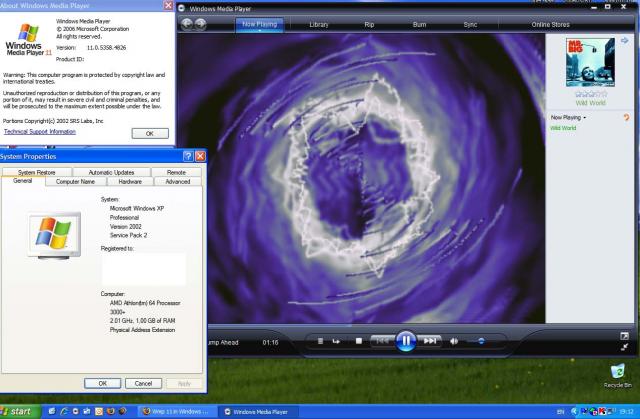Go to the previous track

pos(382,341)
